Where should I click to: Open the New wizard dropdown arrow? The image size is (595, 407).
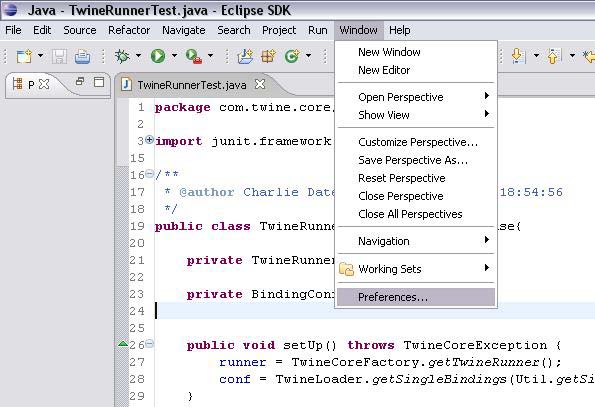pos(40,57)
